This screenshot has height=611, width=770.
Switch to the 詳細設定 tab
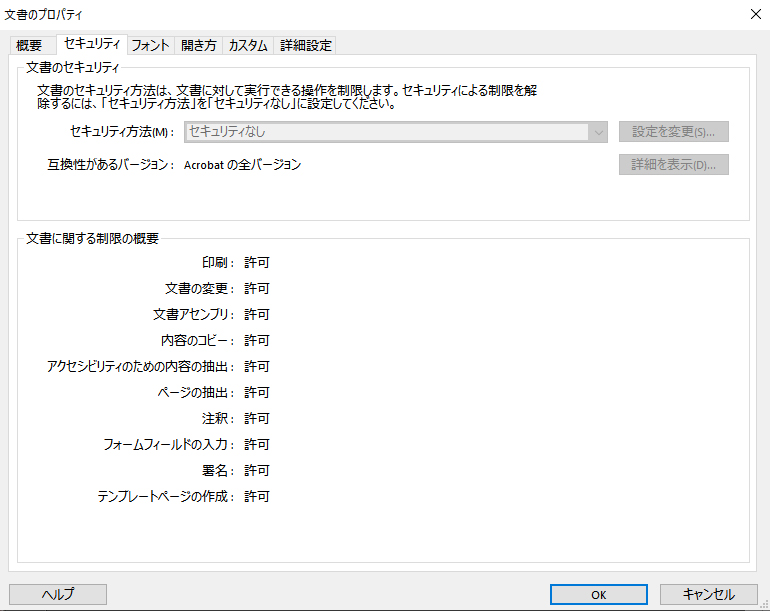pyautogui.click(x=306, y=45)
